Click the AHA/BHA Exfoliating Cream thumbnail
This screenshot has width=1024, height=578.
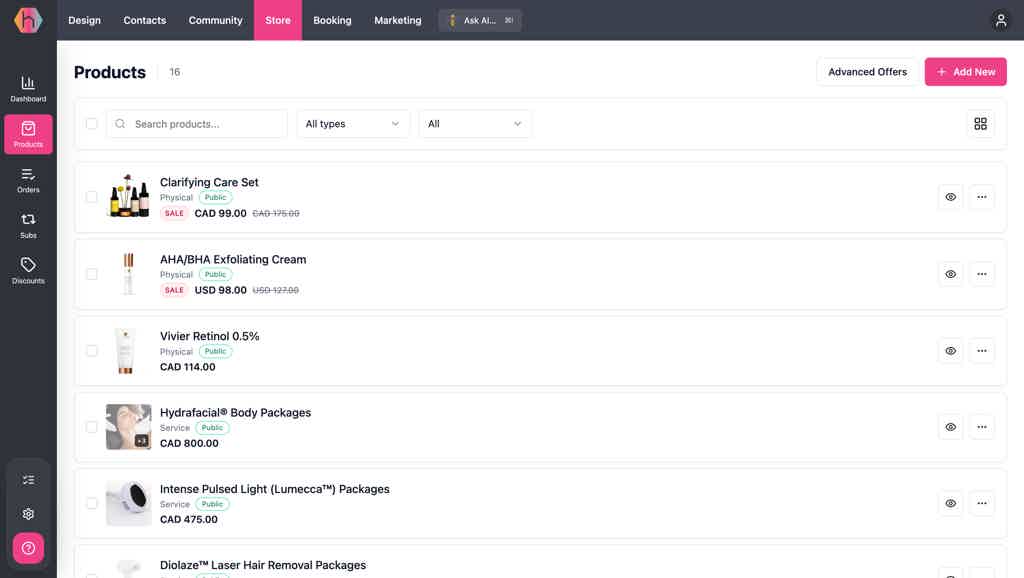(x=129, y=274)
